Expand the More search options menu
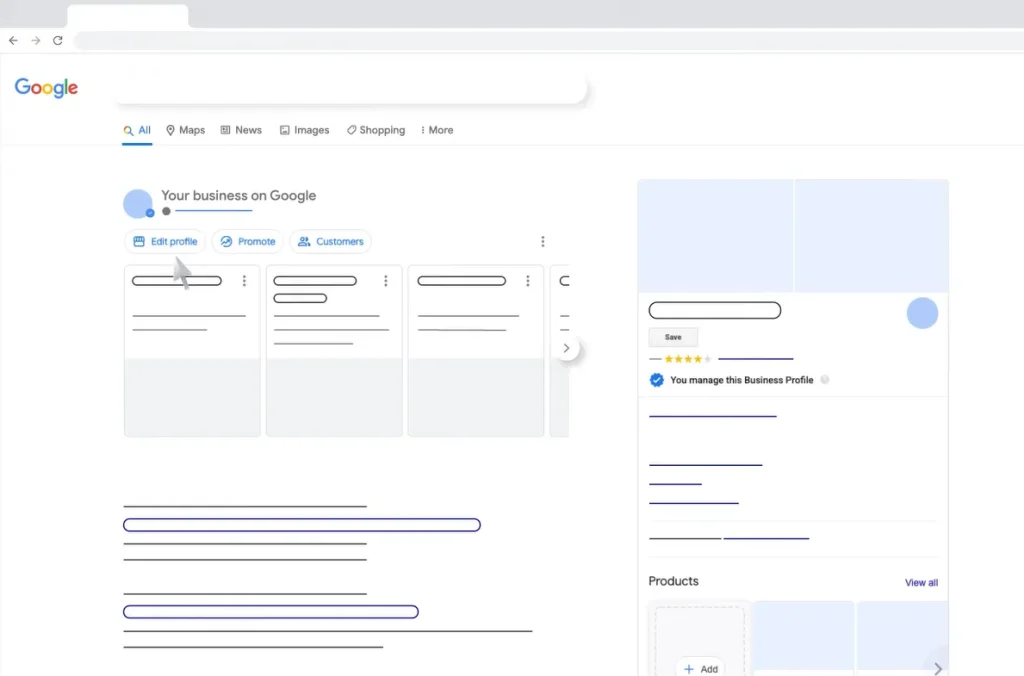The height and width of the screenshot is (676, 1024). (x=437, y=130)
